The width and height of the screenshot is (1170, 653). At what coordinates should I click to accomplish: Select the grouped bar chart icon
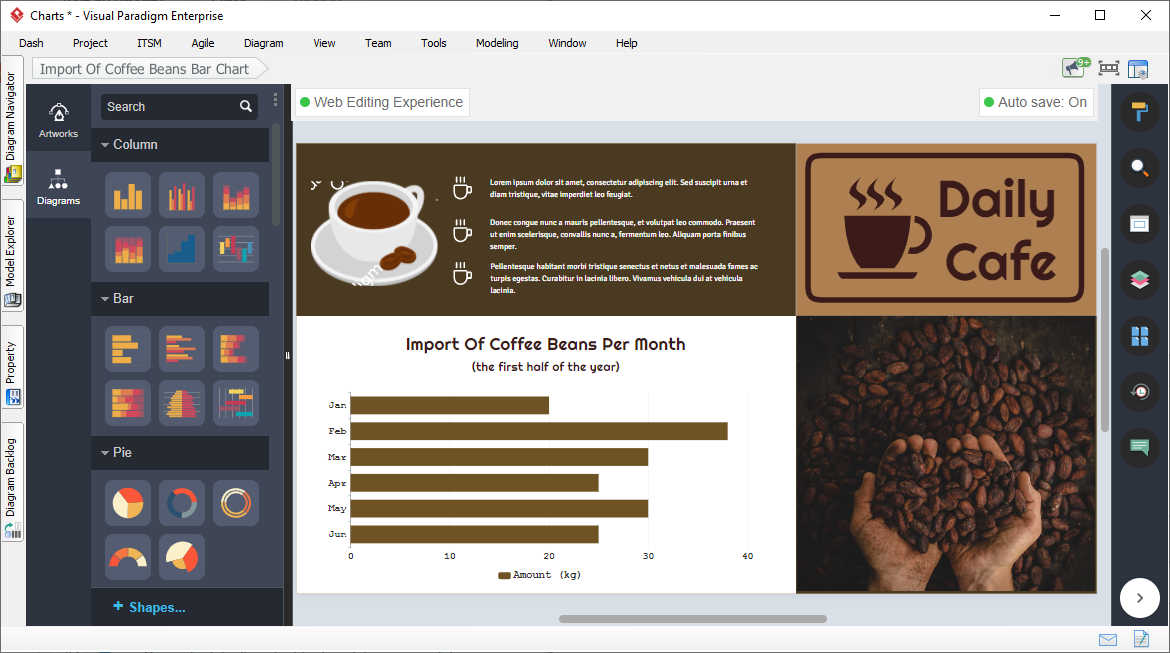182,349
